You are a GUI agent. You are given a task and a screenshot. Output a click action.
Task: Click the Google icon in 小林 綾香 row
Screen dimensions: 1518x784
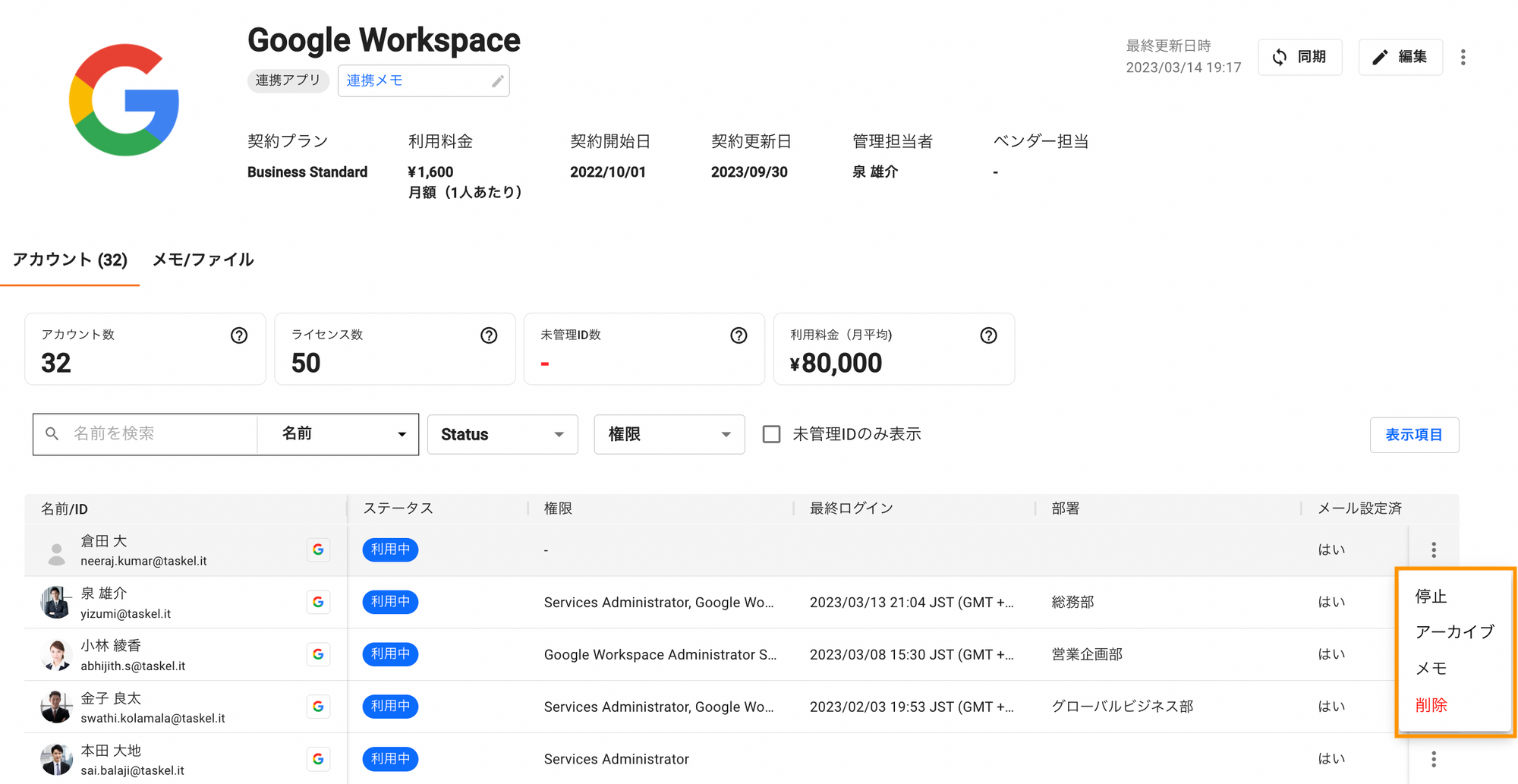click(318, 654)
